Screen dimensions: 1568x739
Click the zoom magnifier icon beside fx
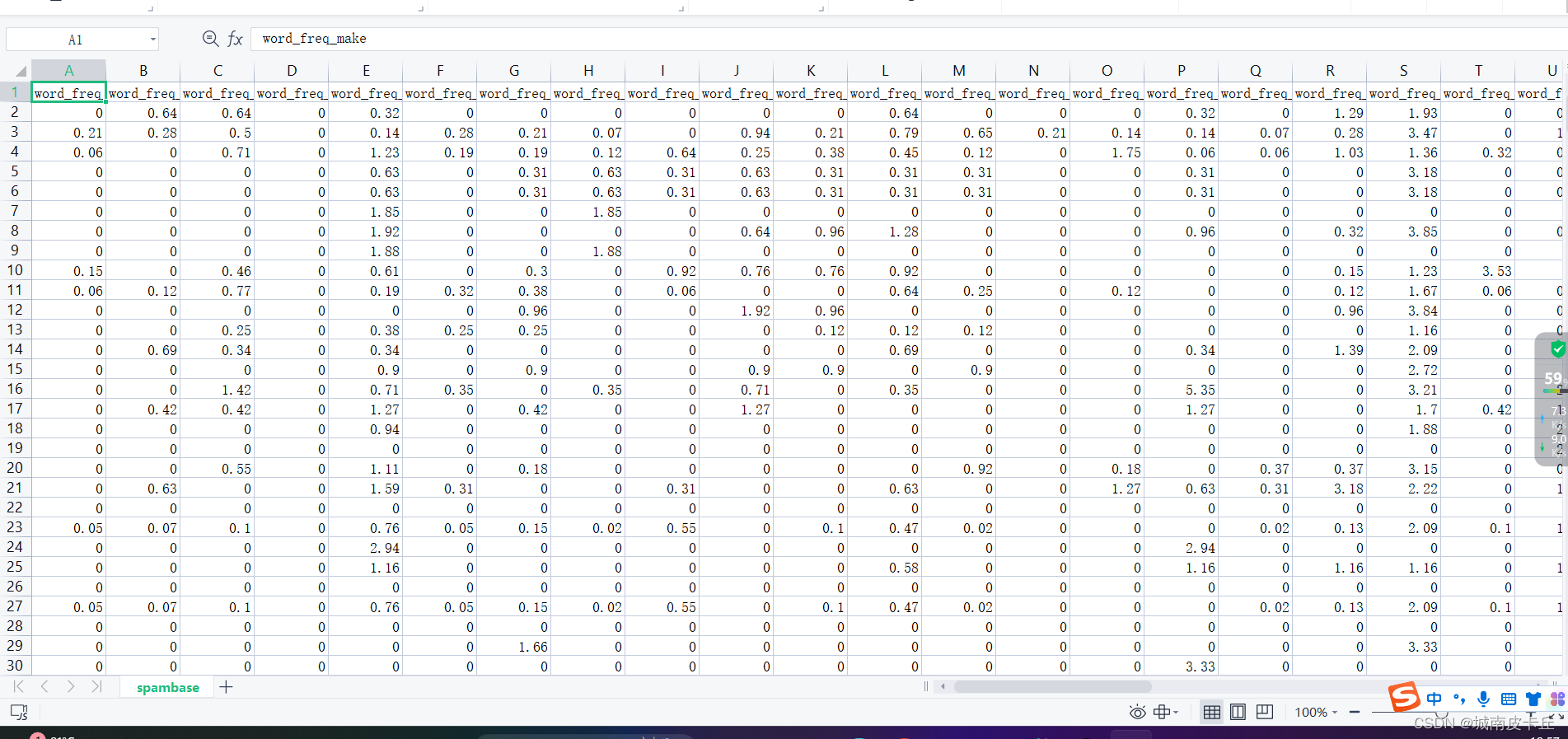tap(210, 39)
